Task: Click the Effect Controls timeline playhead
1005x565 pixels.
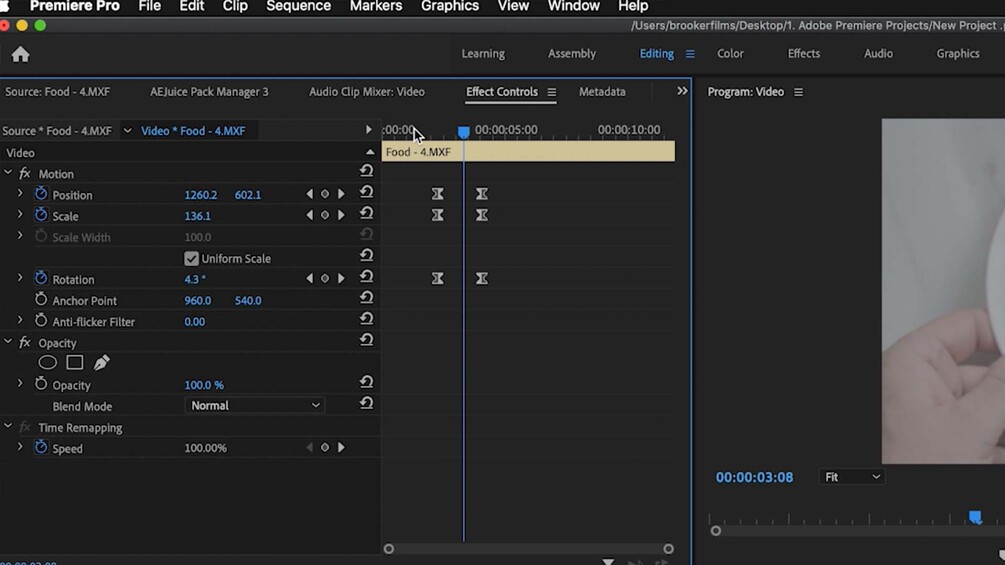Action: [x=463, y=132]
